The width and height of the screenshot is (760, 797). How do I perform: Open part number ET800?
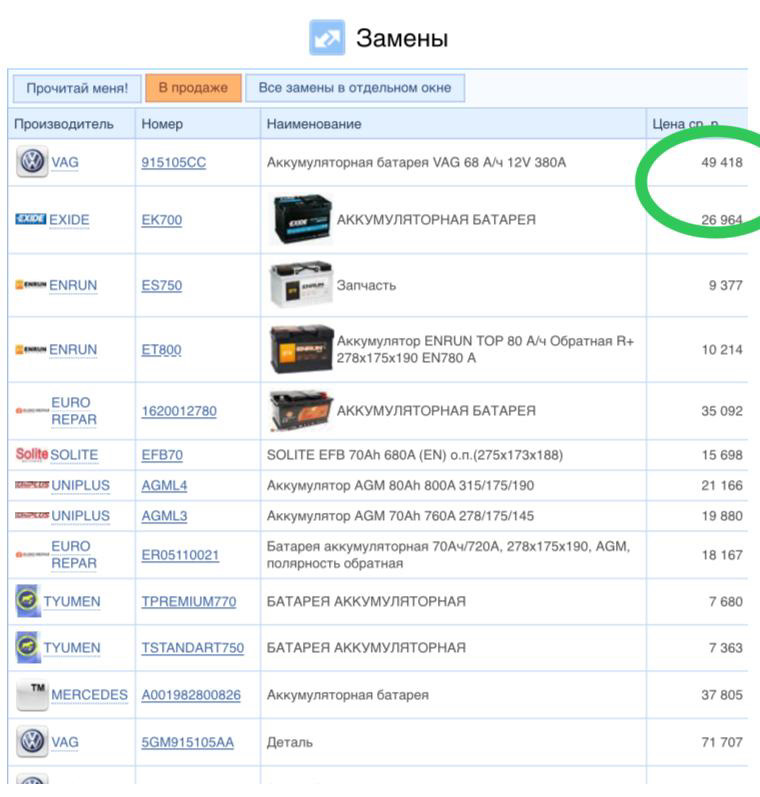161,350
